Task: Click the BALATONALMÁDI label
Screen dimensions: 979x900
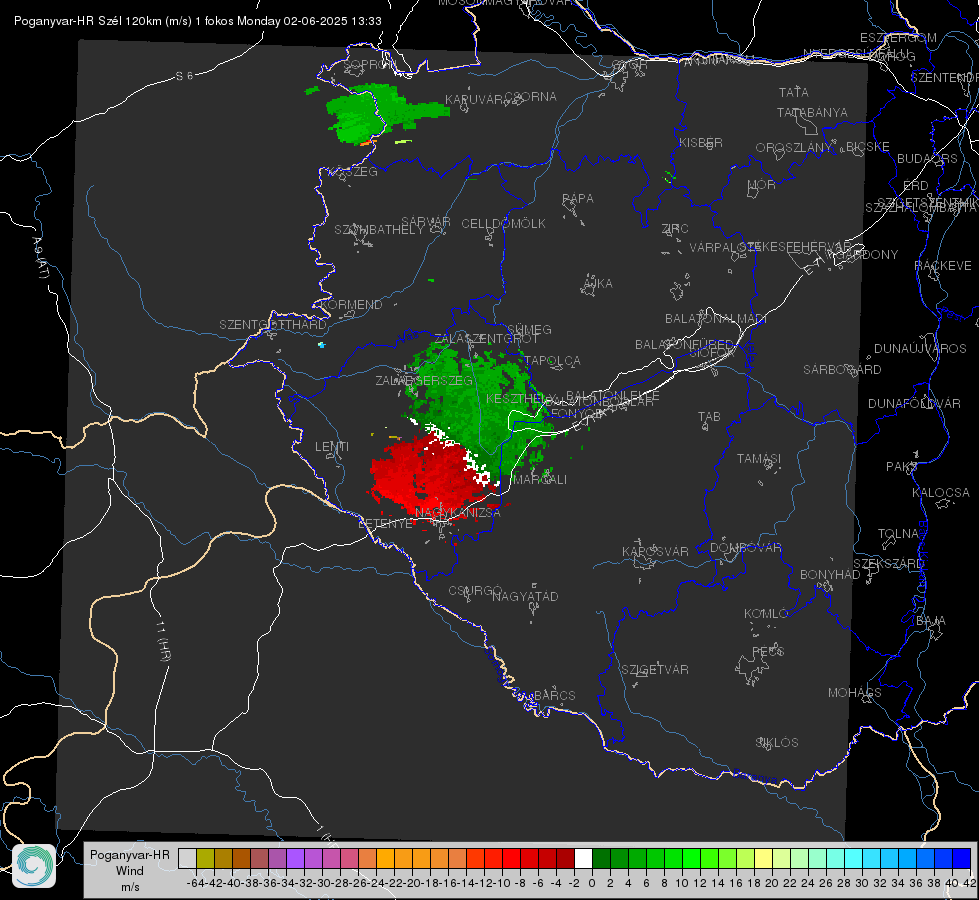Action: [x=716, y=319]
